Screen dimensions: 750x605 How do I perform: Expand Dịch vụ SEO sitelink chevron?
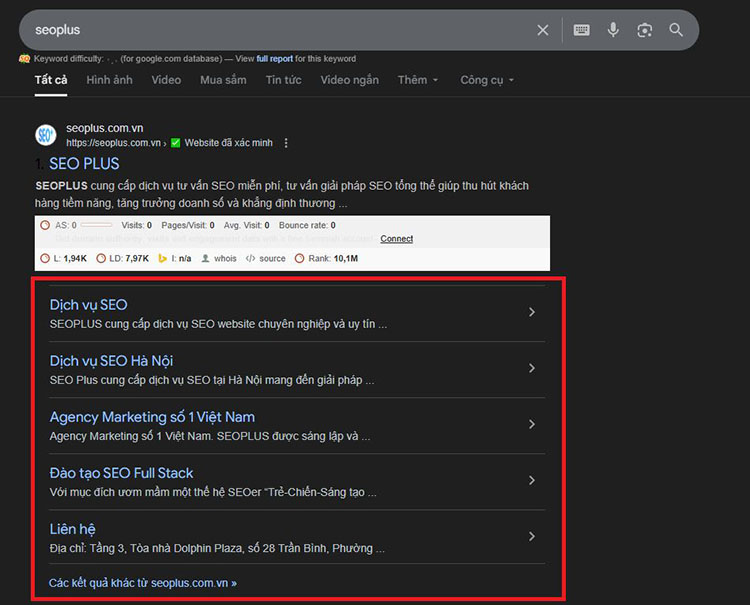coord(531,312)
